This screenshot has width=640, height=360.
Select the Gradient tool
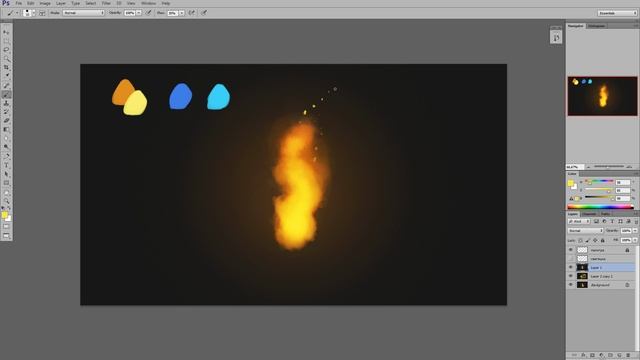click(6, 129)
